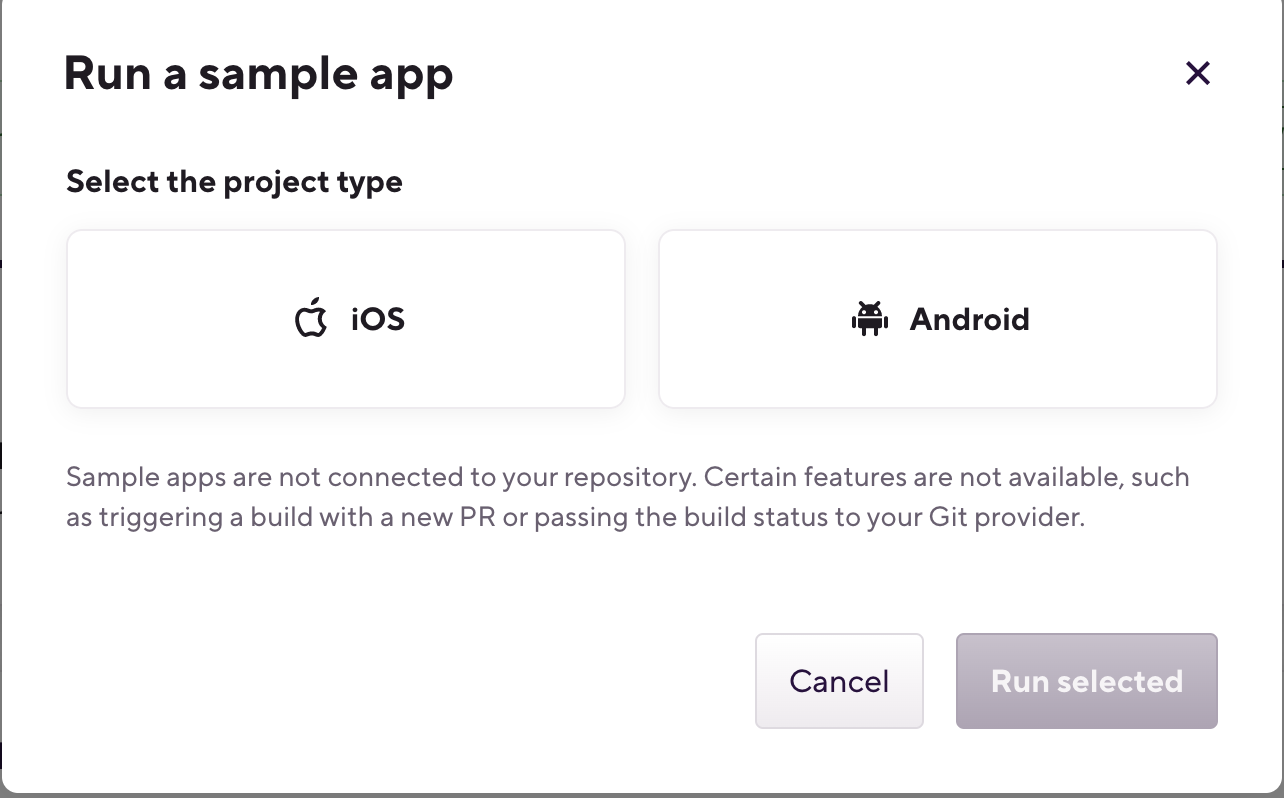Click the Cancel button
Screen dimensions: 1284x798
(839, 681)
